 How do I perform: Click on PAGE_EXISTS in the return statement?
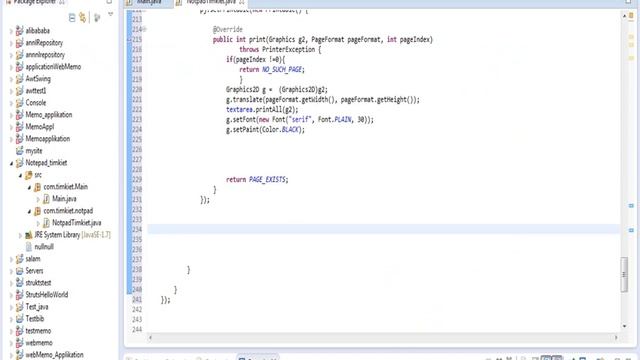pyautogui.click(x=267, y=180)
